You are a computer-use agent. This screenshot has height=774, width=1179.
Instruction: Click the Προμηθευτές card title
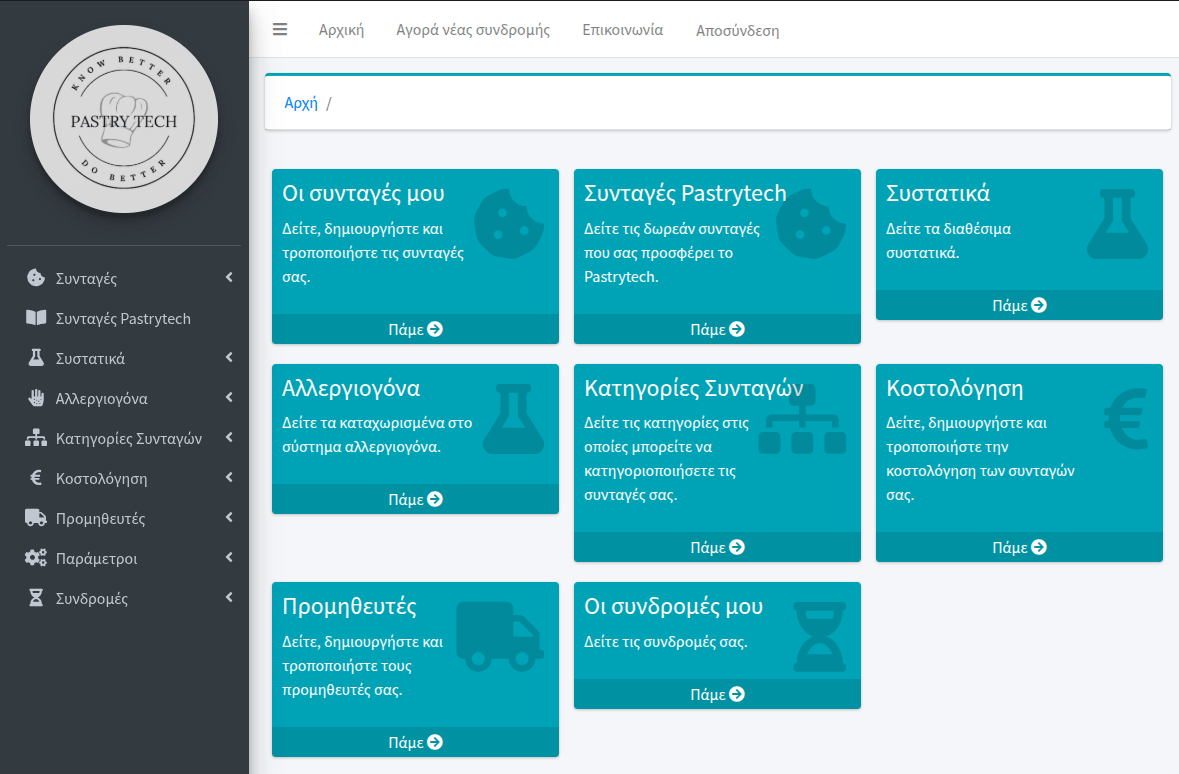(350, 606)
